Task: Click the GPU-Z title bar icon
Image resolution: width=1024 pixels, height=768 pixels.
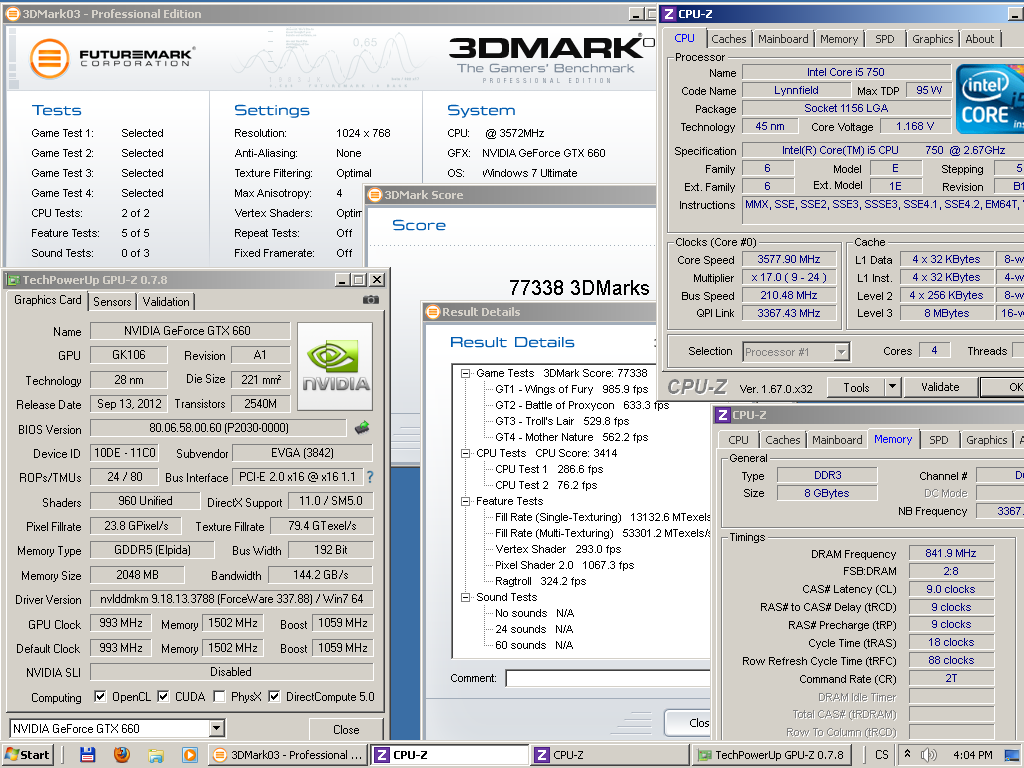Action: pyautogui.click(x=13, y=280)
